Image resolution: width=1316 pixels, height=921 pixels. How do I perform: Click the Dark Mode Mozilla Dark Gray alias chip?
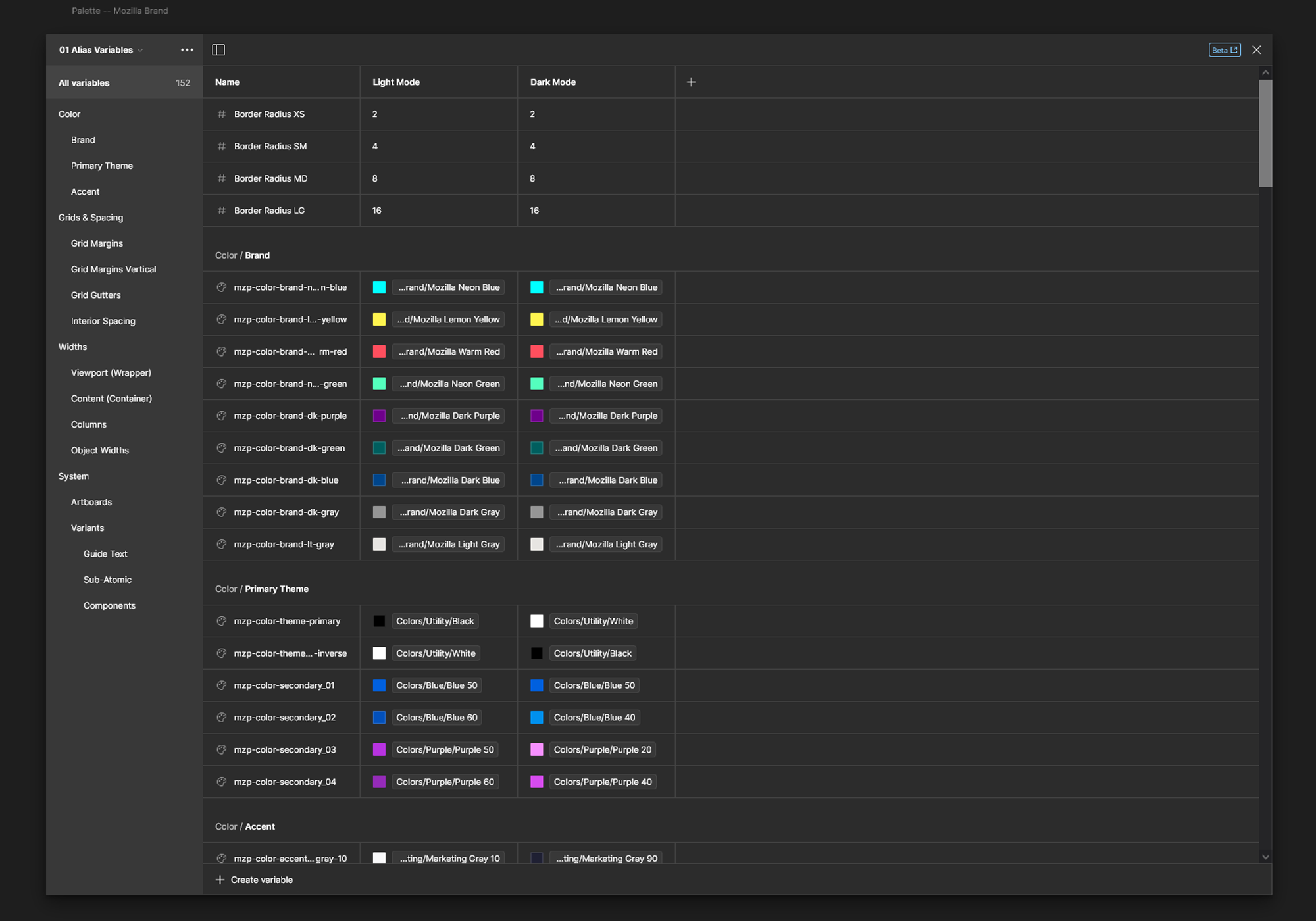[x=605, y=512]
